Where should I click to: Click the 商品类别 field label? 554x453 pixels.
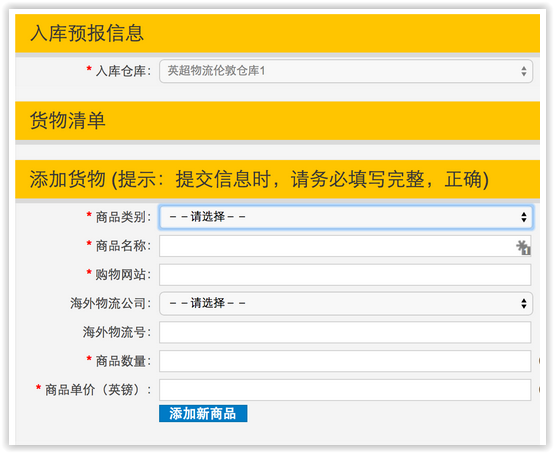[123, 217]
